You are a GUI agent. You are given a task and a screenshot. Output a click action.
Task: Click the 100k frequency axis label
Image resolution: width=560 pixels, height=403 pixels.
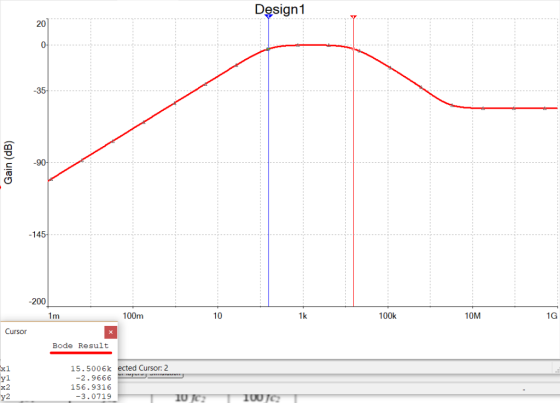coord(388,316)
